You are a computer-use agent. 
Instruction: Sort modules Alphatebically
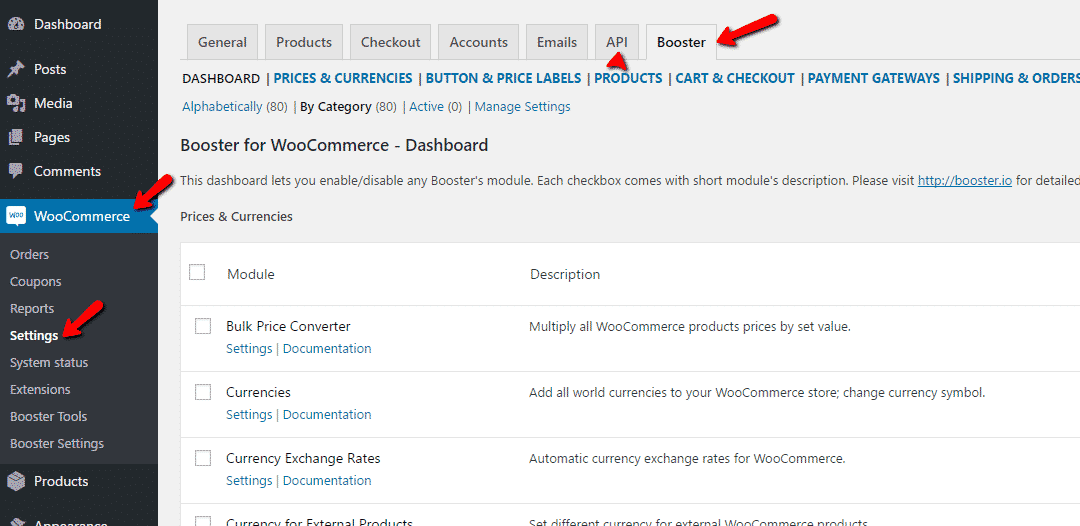click(x=222, y=107)
